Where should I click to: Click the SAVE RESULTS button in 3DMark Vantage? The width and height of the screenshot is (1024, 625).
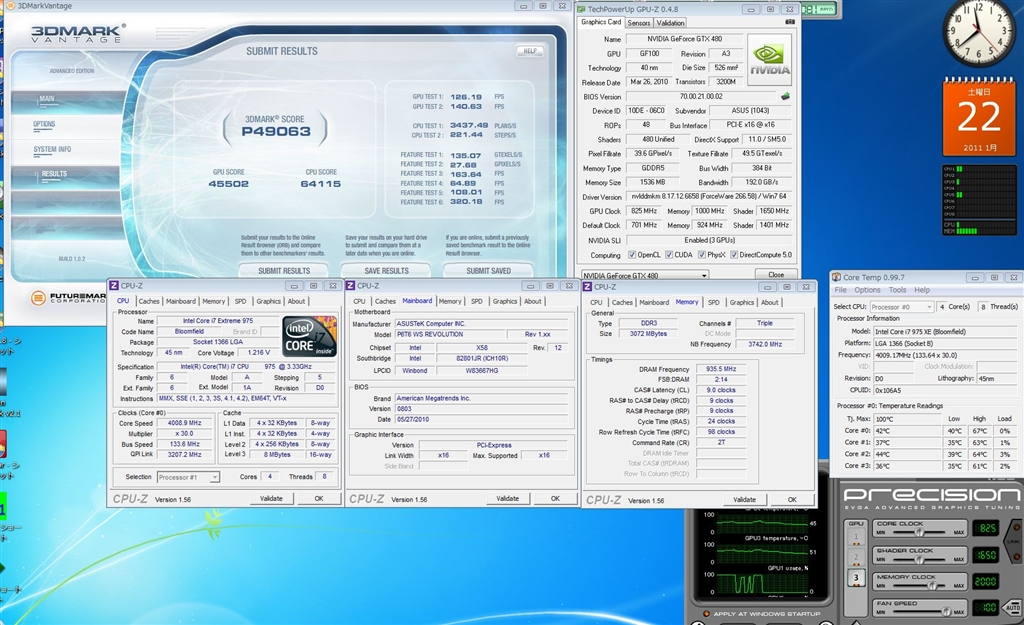coord(387,270)
